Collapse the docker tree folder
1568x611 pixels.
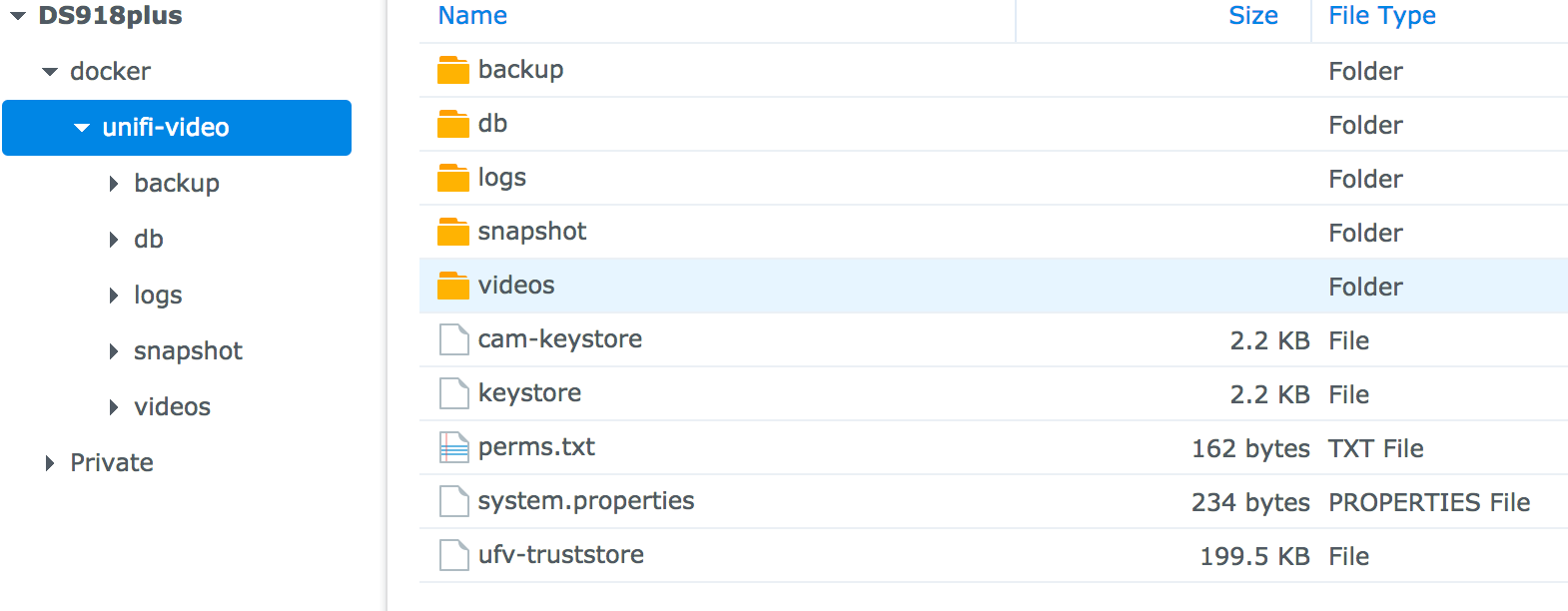click(50, 72)
